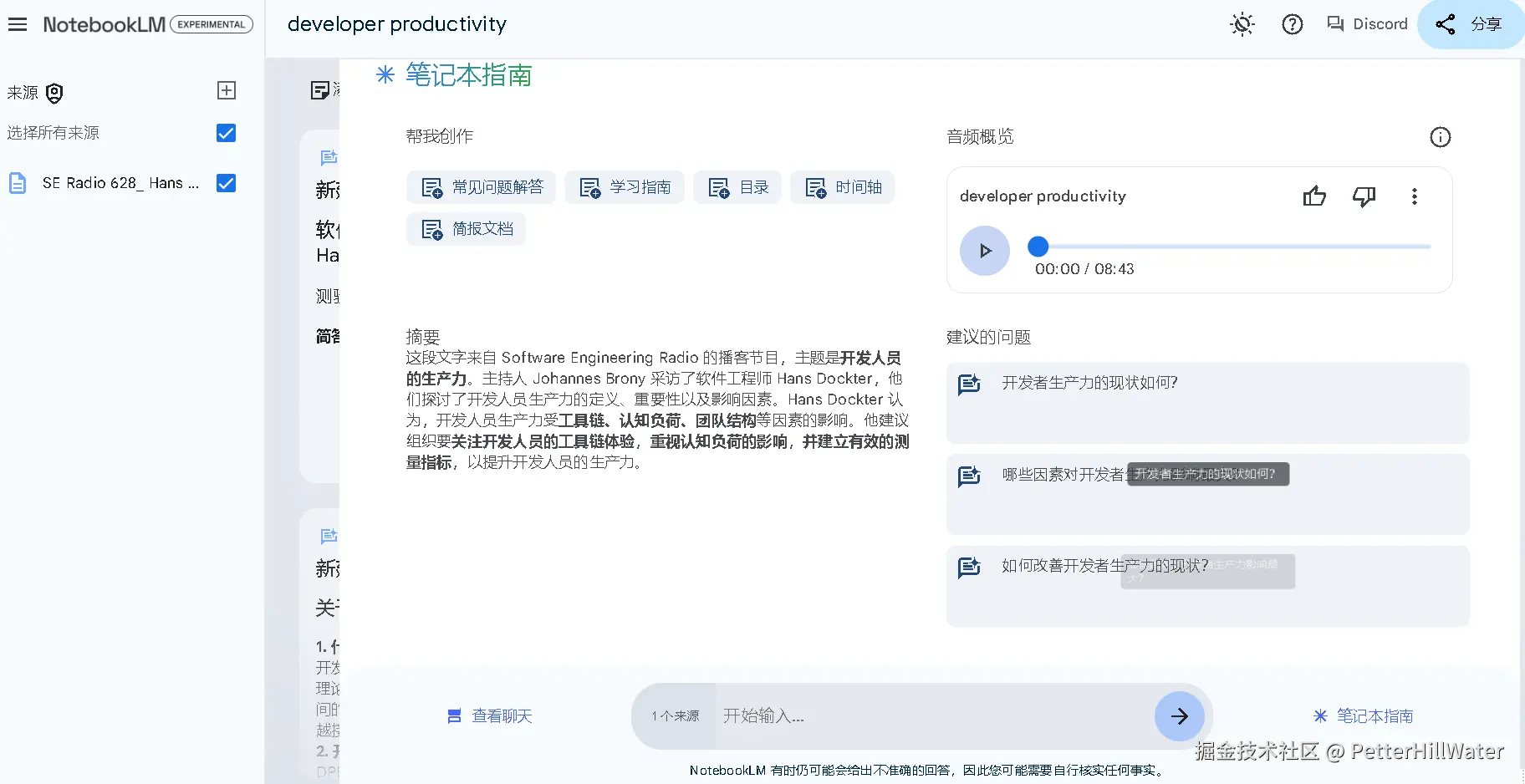
Task: Send the message with arrow button
Action: click(1180, 716)
